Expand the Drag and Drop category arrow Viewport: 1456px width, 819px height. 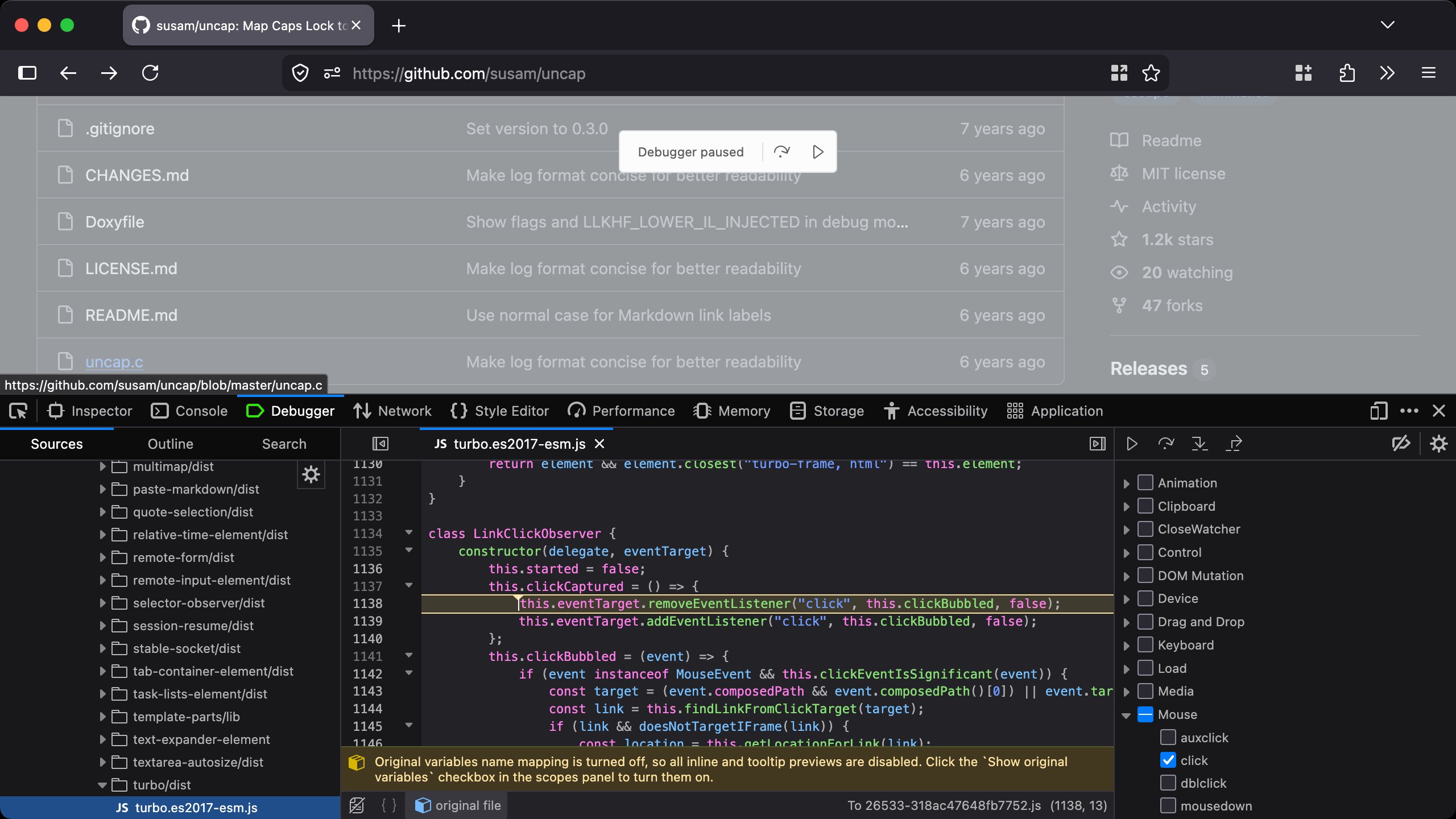pos(1126,622)
